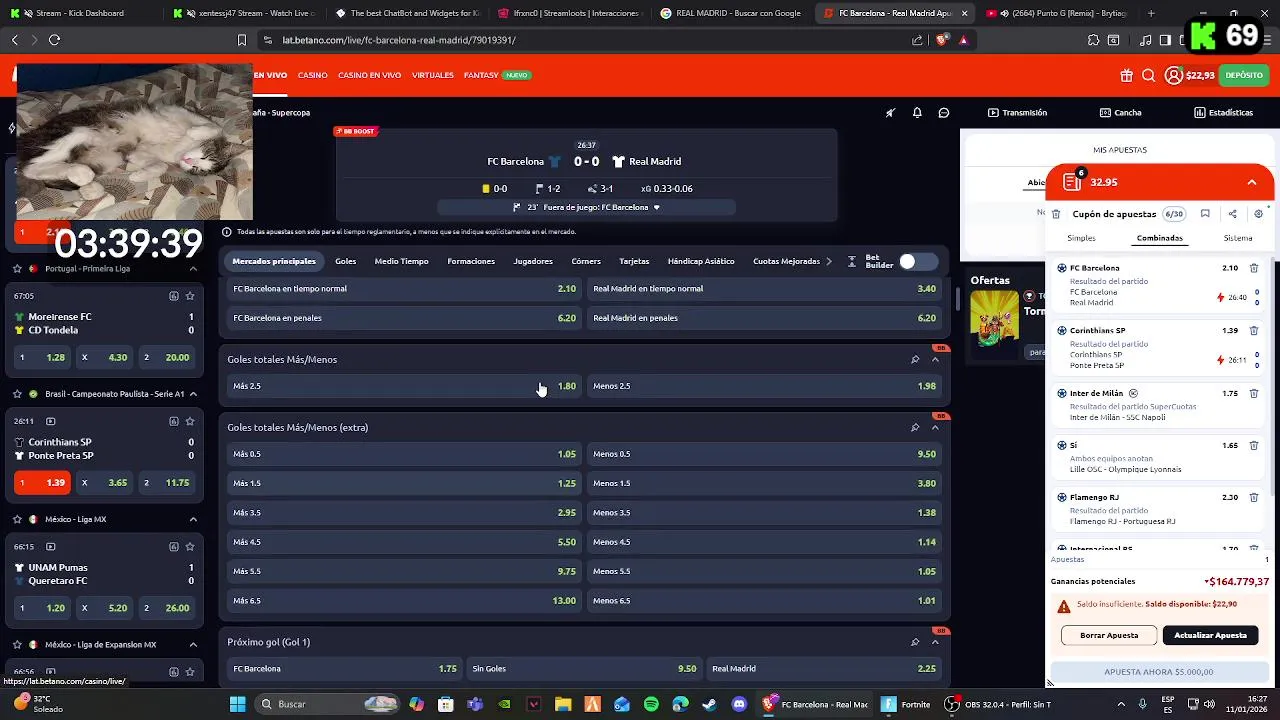Click the pin icon beside the bell
Viewport: 1280px width, 720px height.
tap(890, 113)
